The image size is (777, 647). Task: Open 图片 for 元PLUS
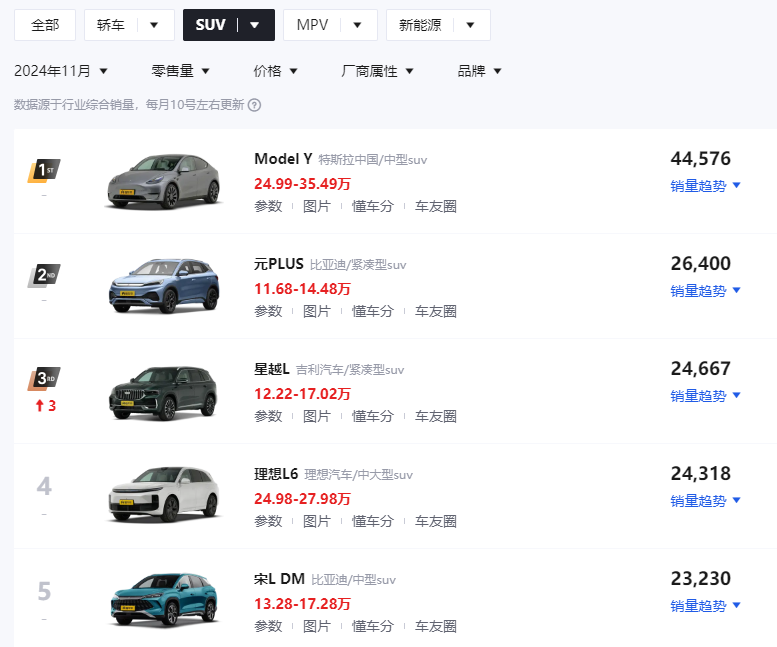[317, 311]
